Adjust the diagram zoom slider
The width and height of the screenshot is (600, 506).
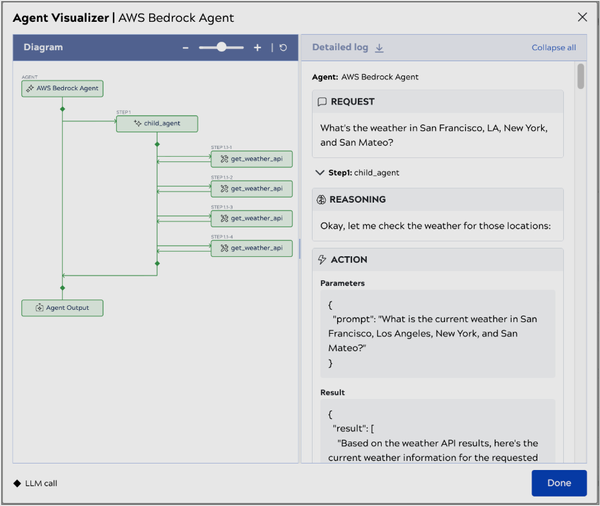coord(222,47)
